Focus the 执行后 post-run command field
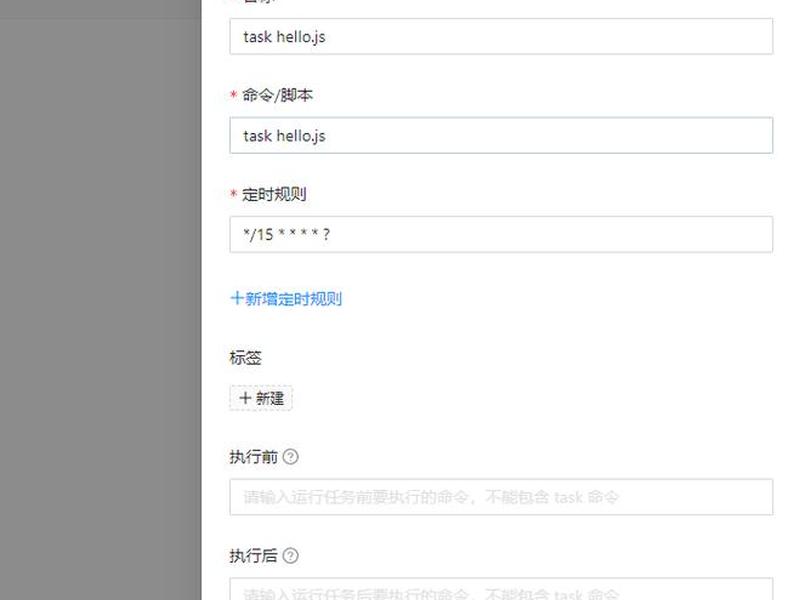Image resolution: width=800 pixels, height=600 pixels. pos(501,589)
